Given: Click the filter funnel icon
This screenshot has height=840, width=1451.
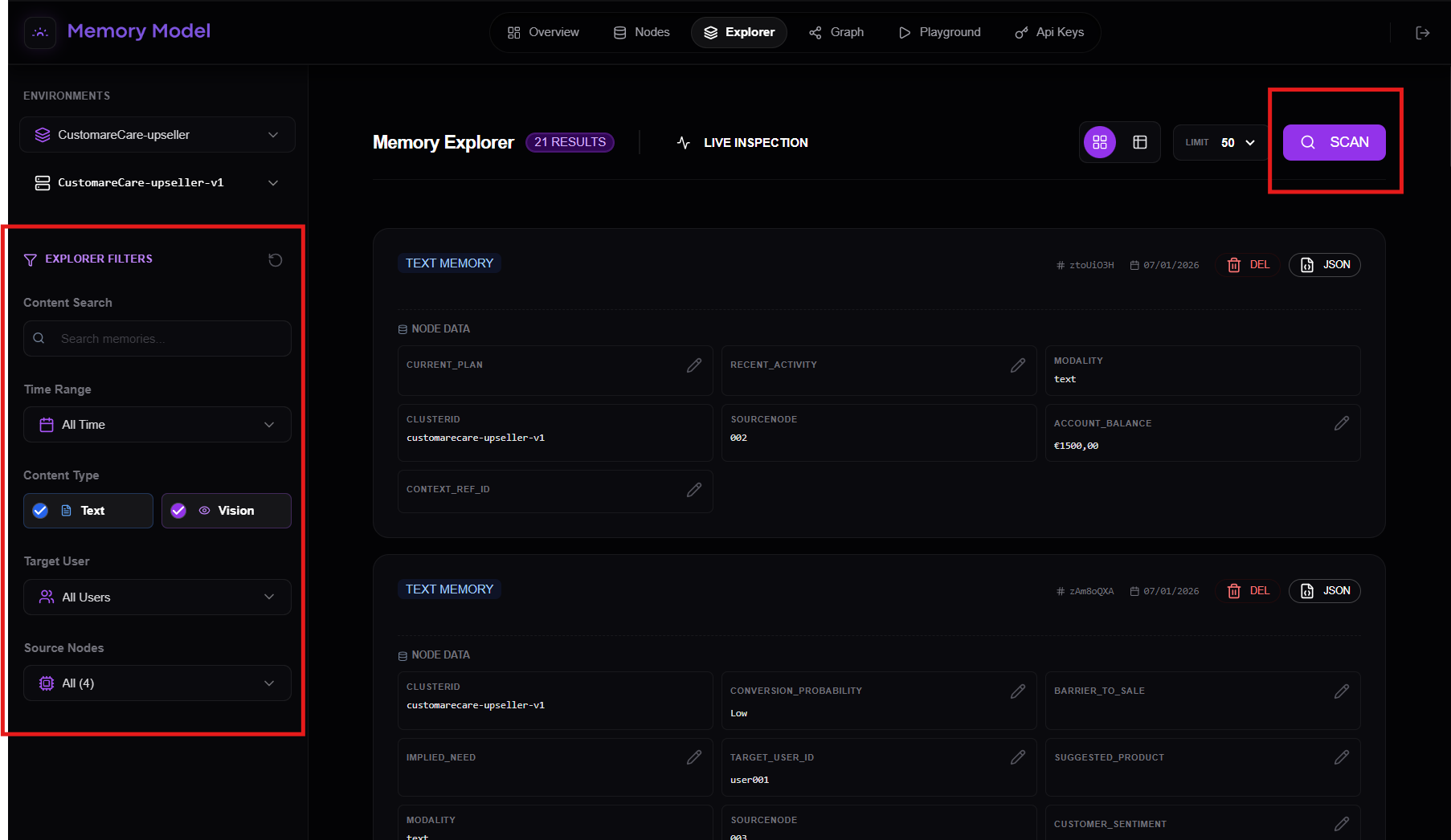Looking at the screenshot, I should [x=31, y=259].
